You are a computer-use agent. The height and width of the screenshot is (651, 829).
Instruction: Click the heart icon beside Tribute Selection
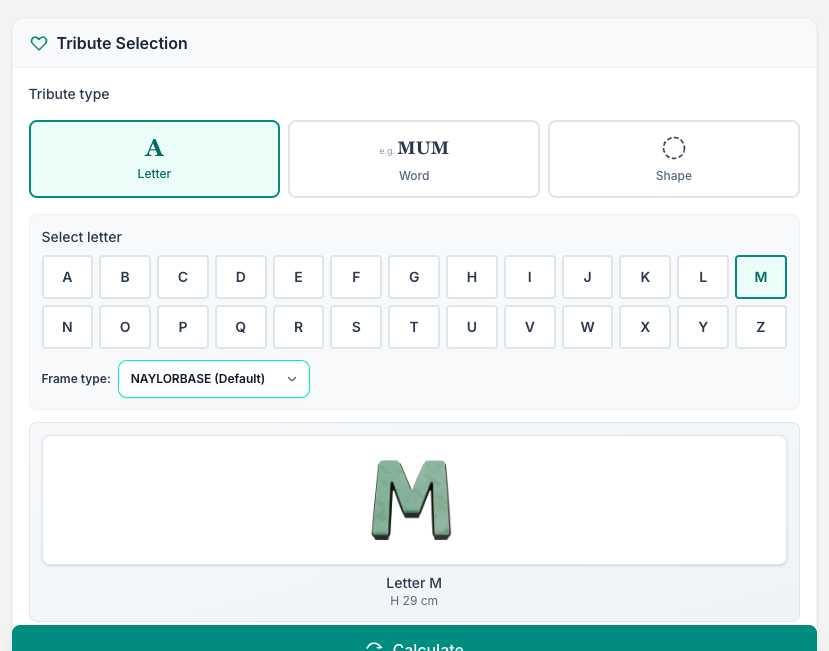pos(39,43)
